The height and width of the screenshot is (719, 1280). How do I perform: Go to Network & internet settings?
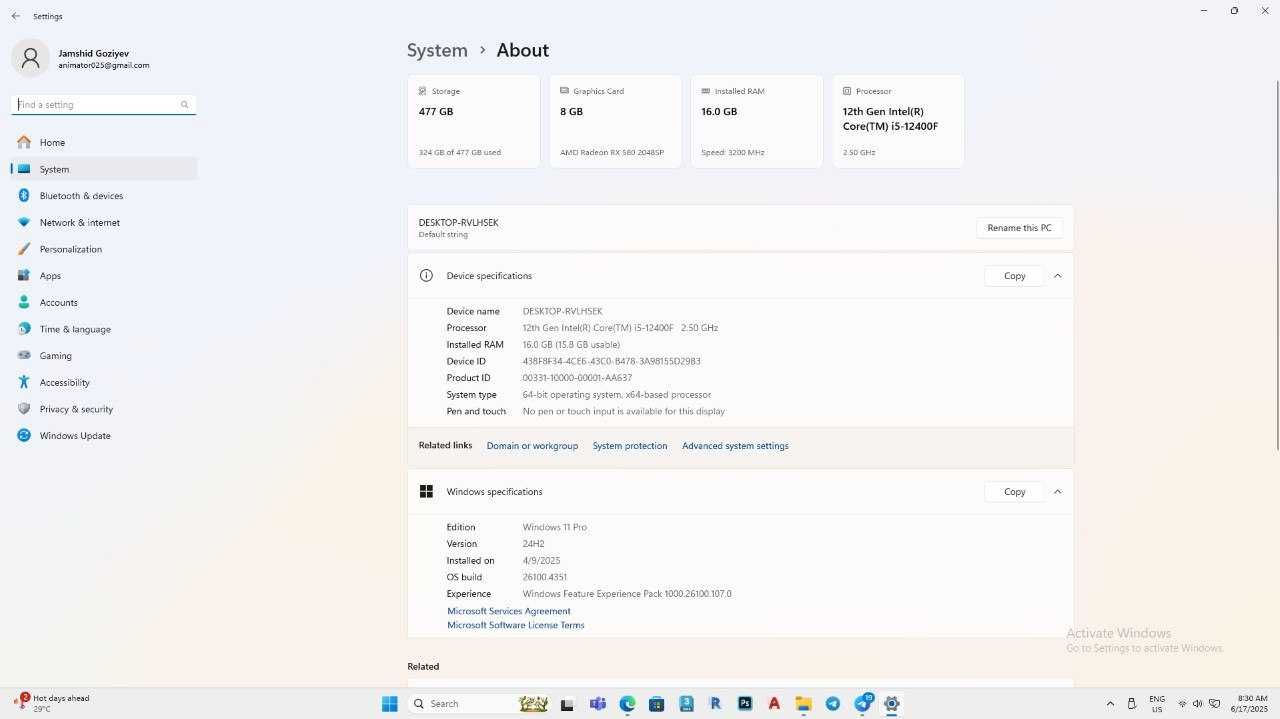click(104, 222)
